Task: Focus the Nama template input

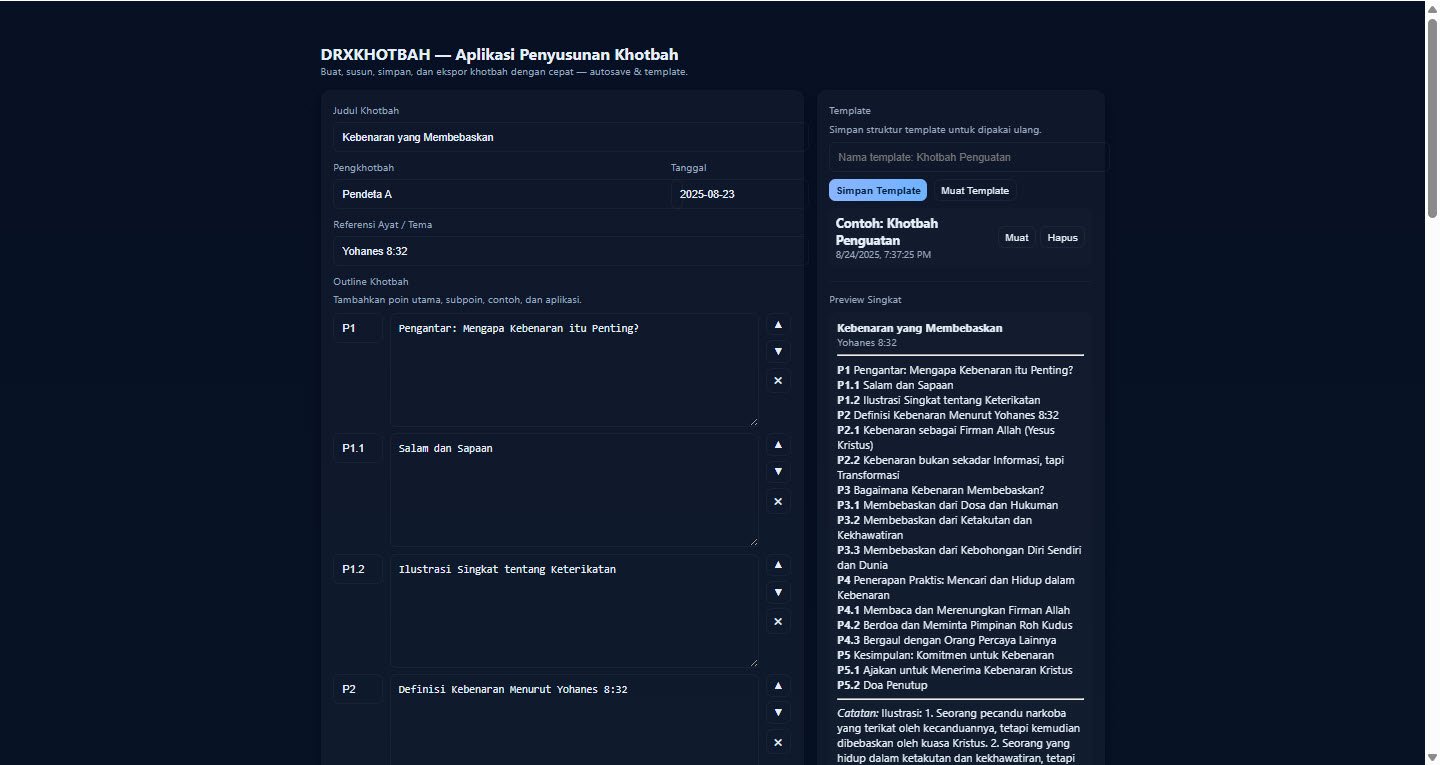Action: [969, 157]
